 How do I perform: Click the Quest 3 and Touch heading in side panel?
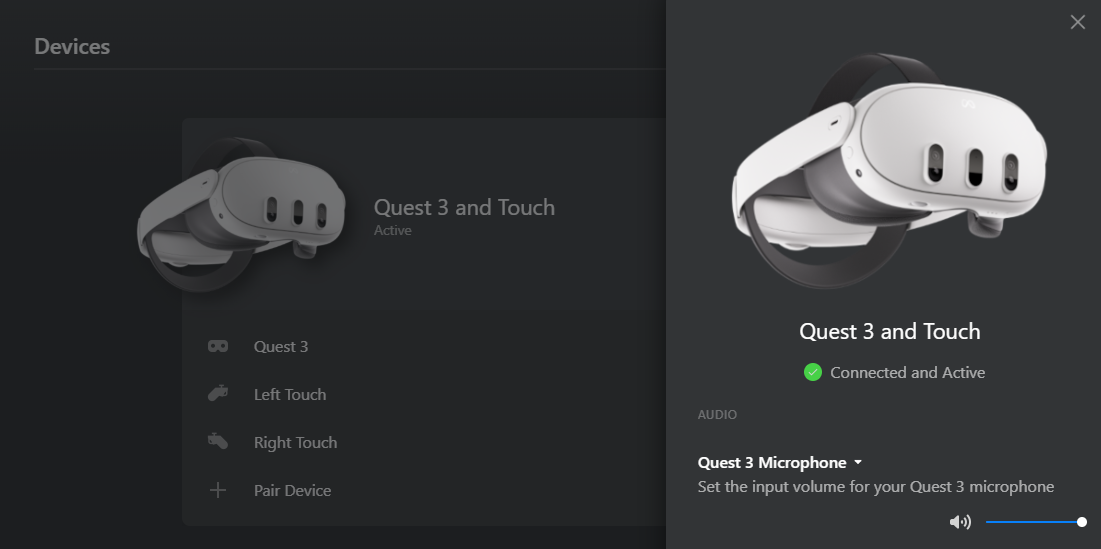point(890,332)
